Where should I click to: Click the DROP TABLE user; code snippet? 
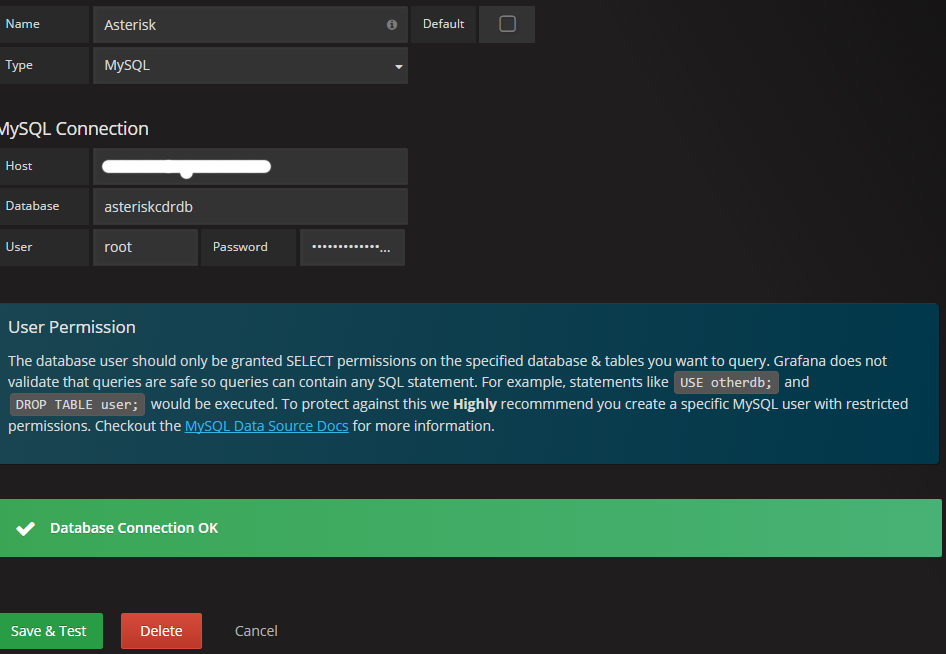click(77, 405)
